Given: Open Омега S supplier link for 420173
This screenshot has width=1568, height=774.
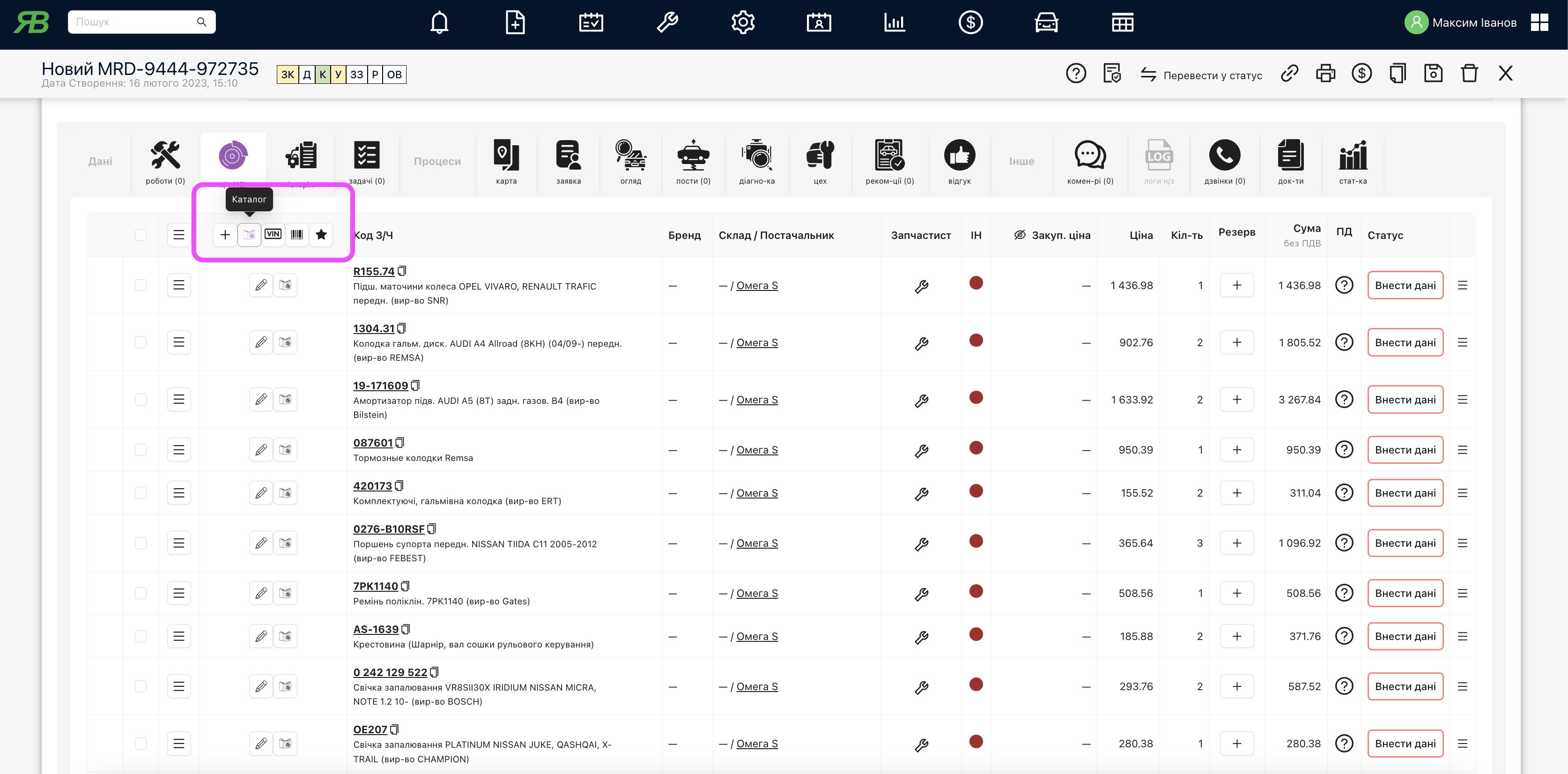Looking at the screenshot, I should 757,493.
